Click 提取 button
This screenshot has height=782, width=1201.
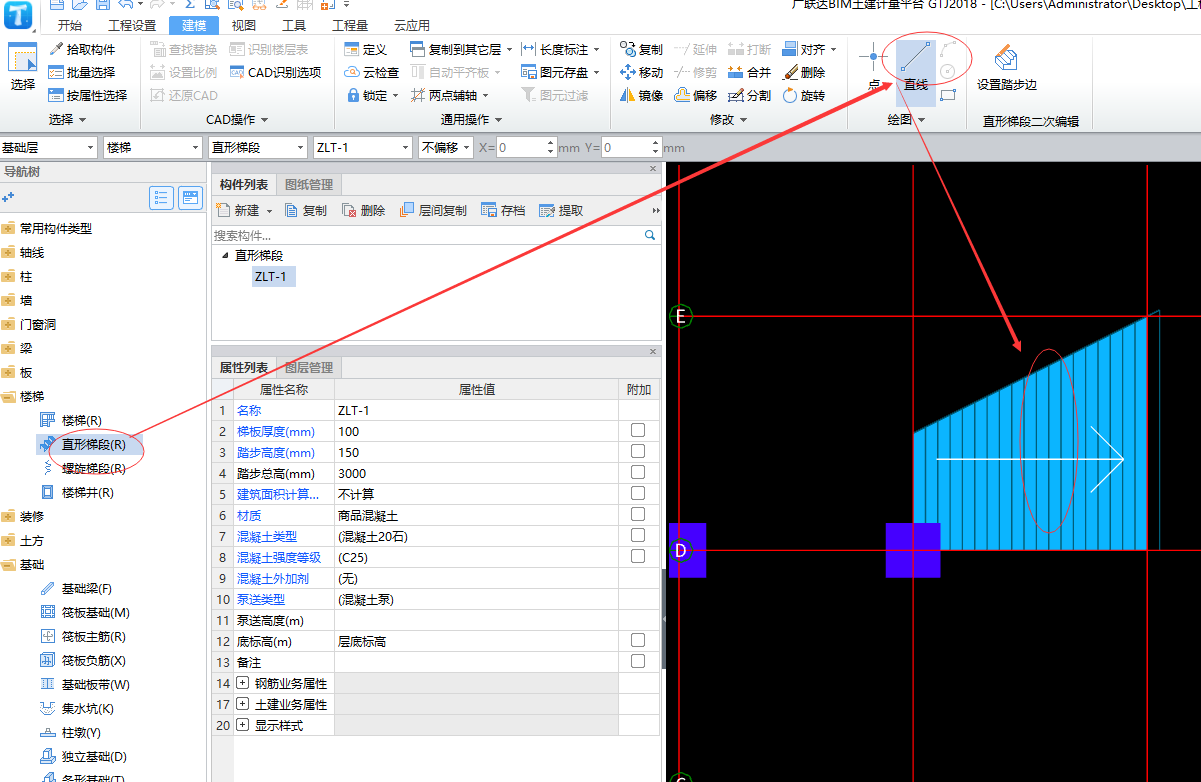tap(561, 211)
